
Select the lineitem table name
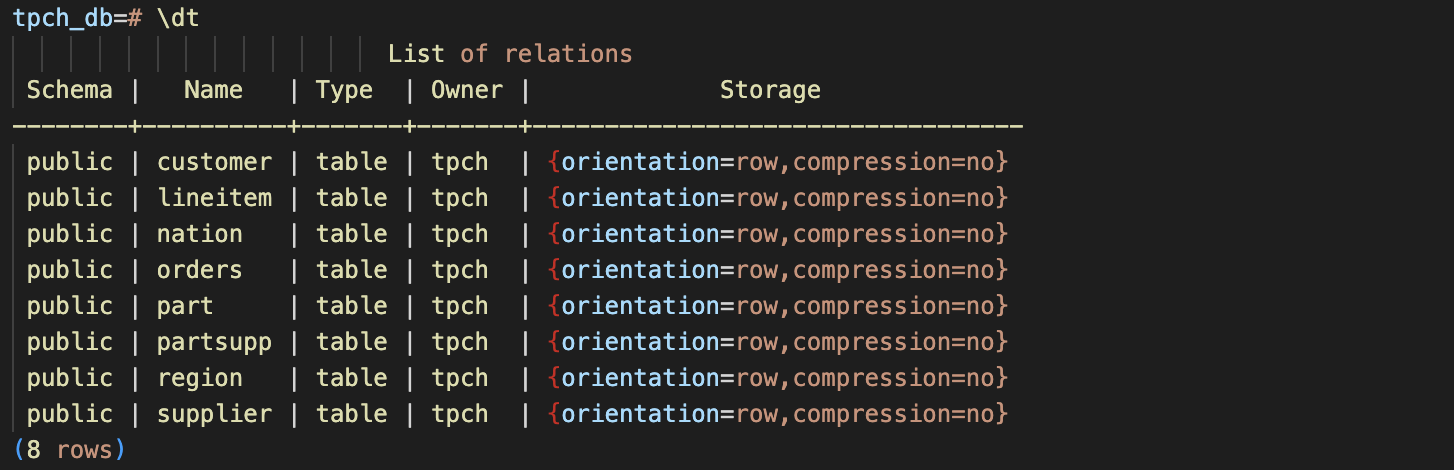[x=214, y=198]
